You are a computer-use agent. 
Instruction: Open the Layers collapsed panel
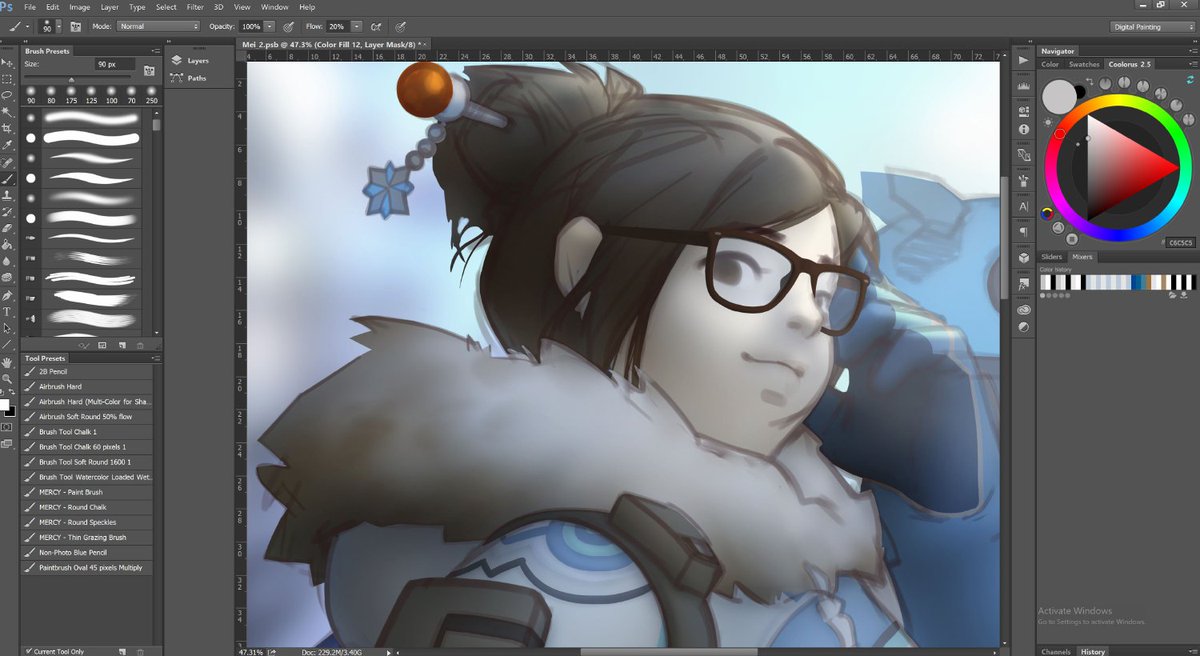(190, 60)
